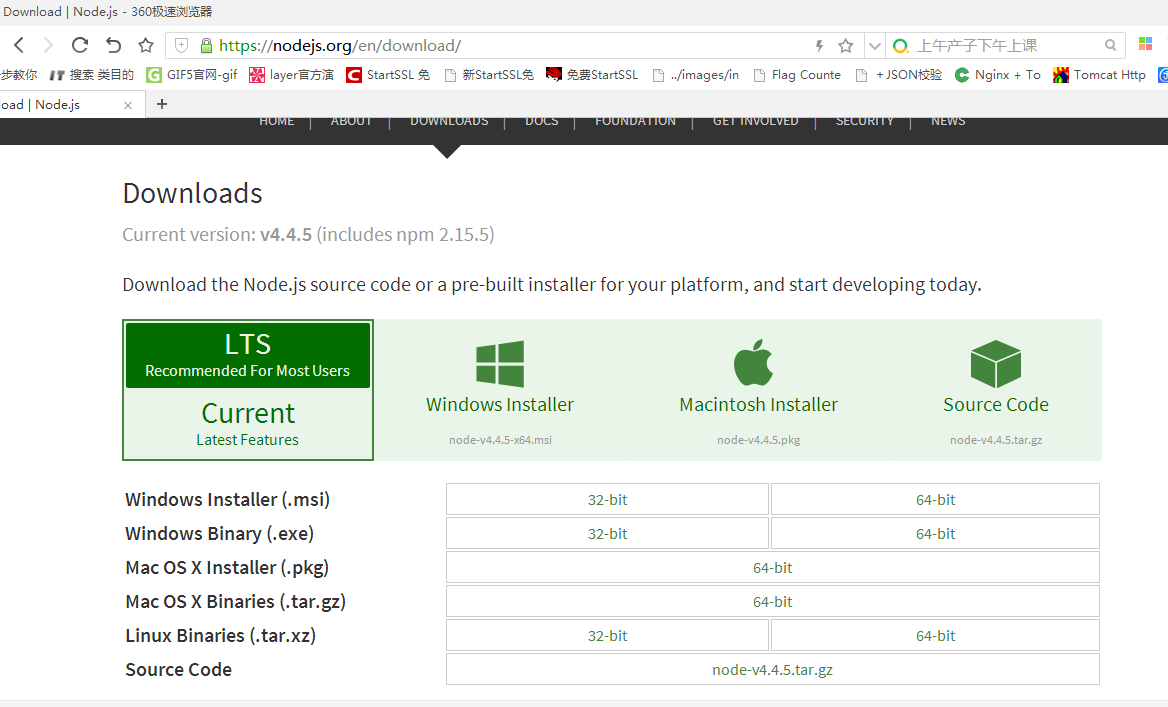The height and width of the screenshot is (707, 1168).
Task: Download Windows Binary (.exe) 64-bit
Action: (936, 533)
